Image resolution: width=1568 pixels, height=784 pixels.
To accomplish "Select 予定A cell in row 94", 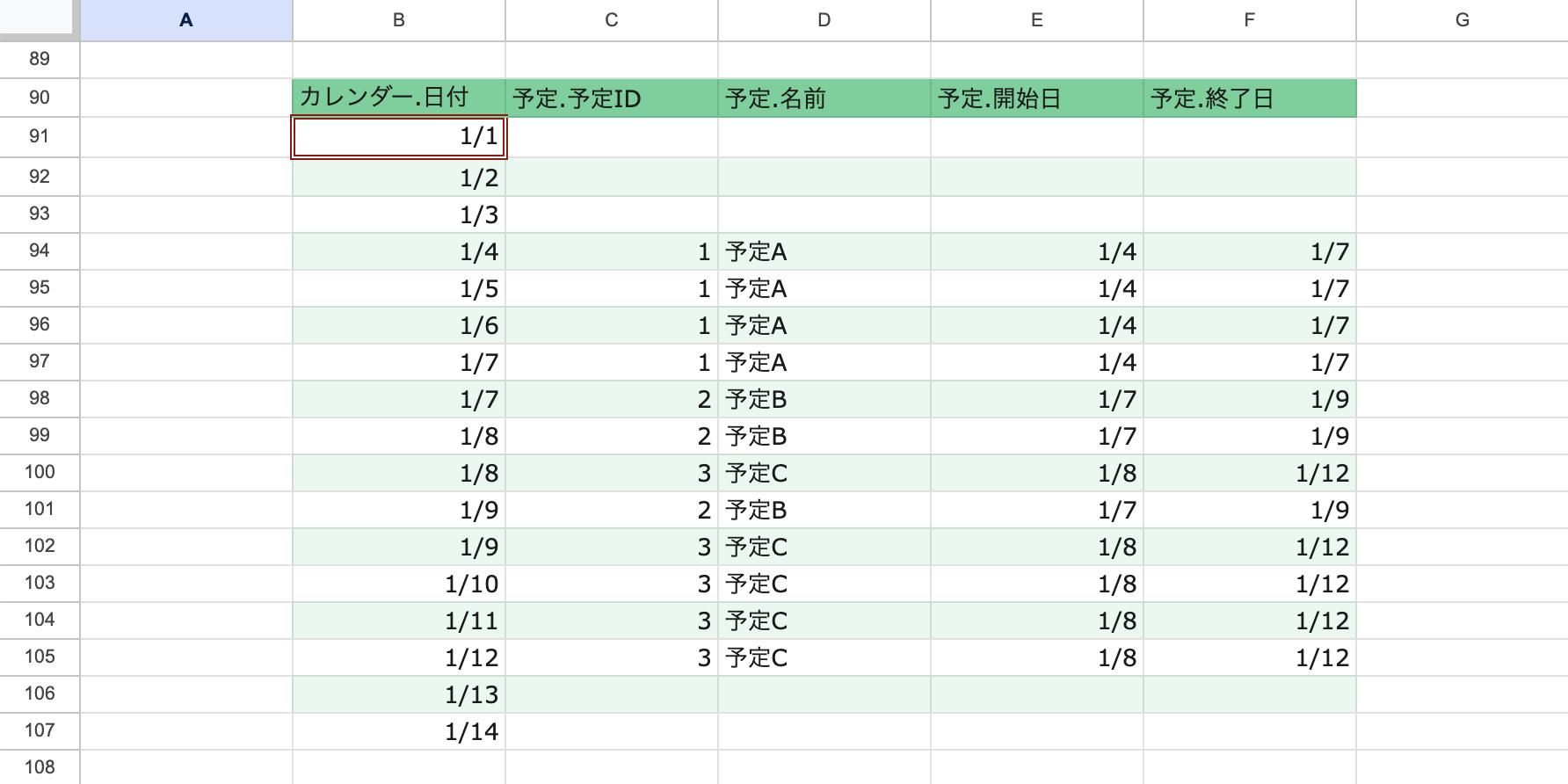I will (x=824, y=252).
